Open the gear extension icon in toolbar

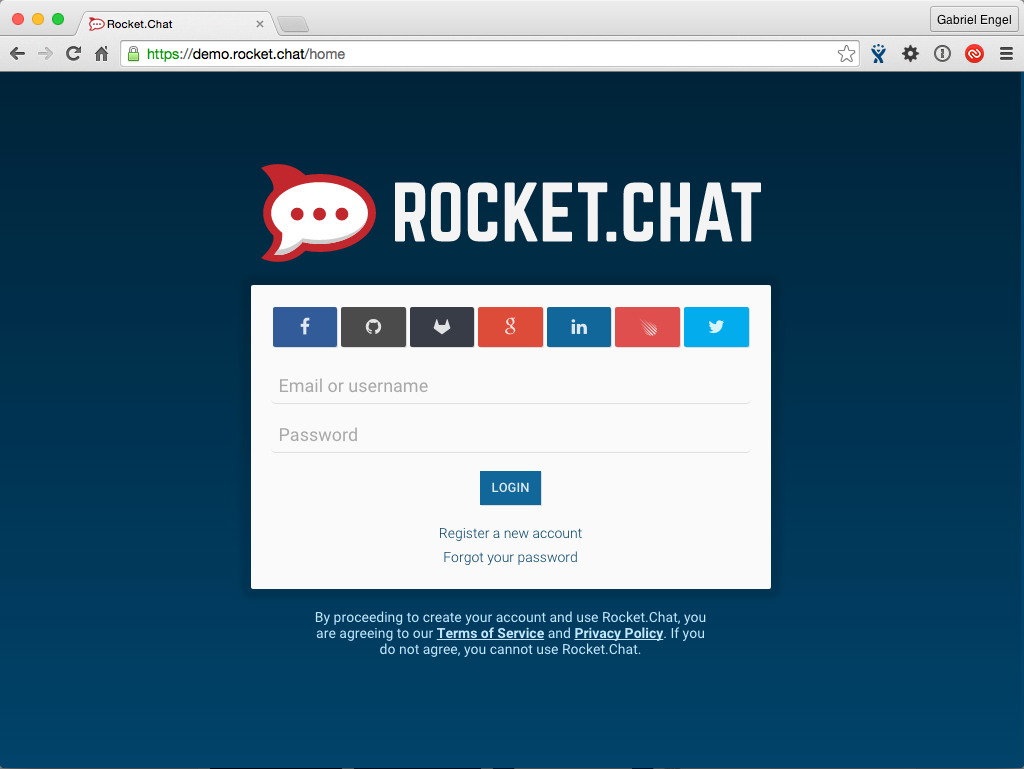pos(910,54)
